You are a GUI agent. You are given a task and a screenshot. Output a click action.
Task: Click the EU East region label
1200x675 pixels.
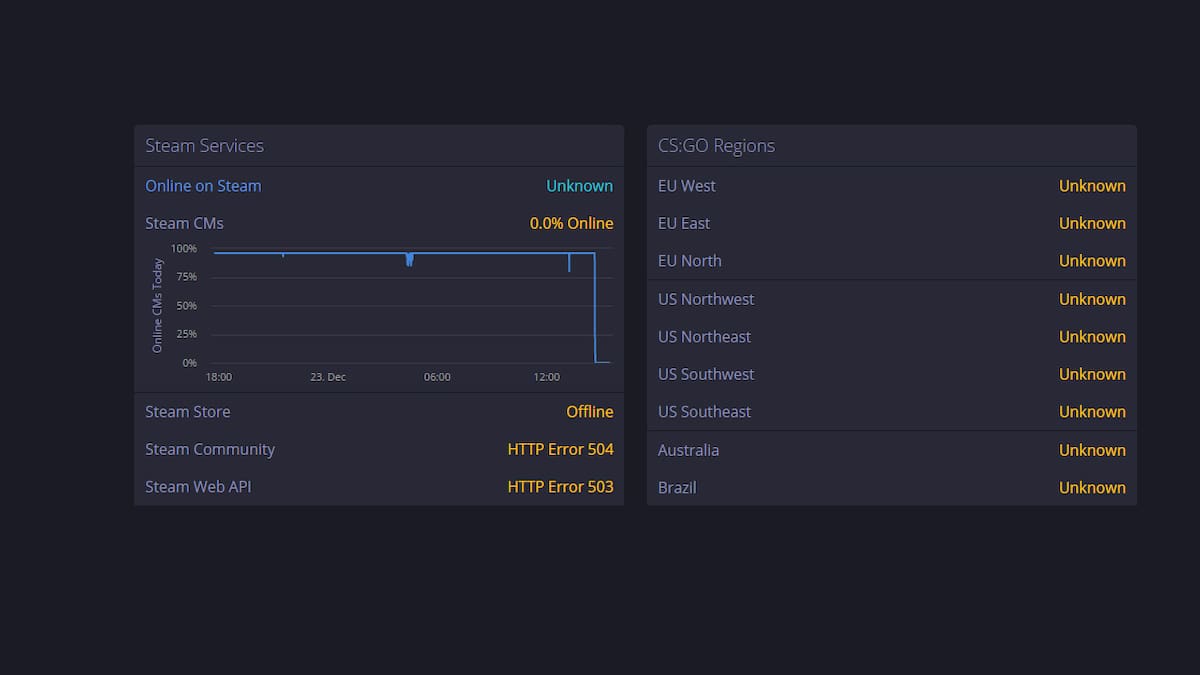[x=684, y=223]
